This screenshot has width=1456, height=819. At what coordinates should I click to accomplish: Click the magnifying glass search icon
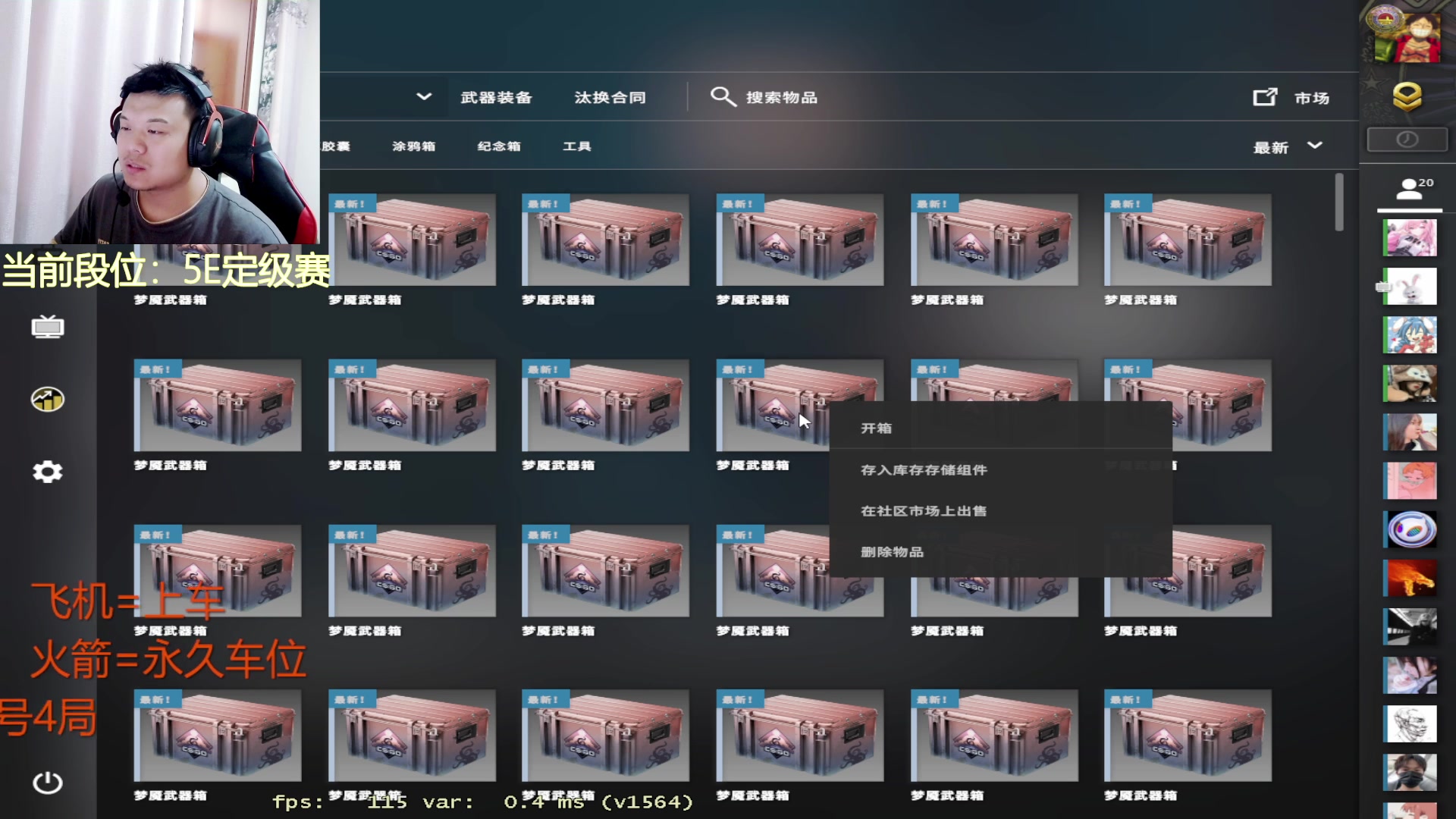[x=723, y=97]
